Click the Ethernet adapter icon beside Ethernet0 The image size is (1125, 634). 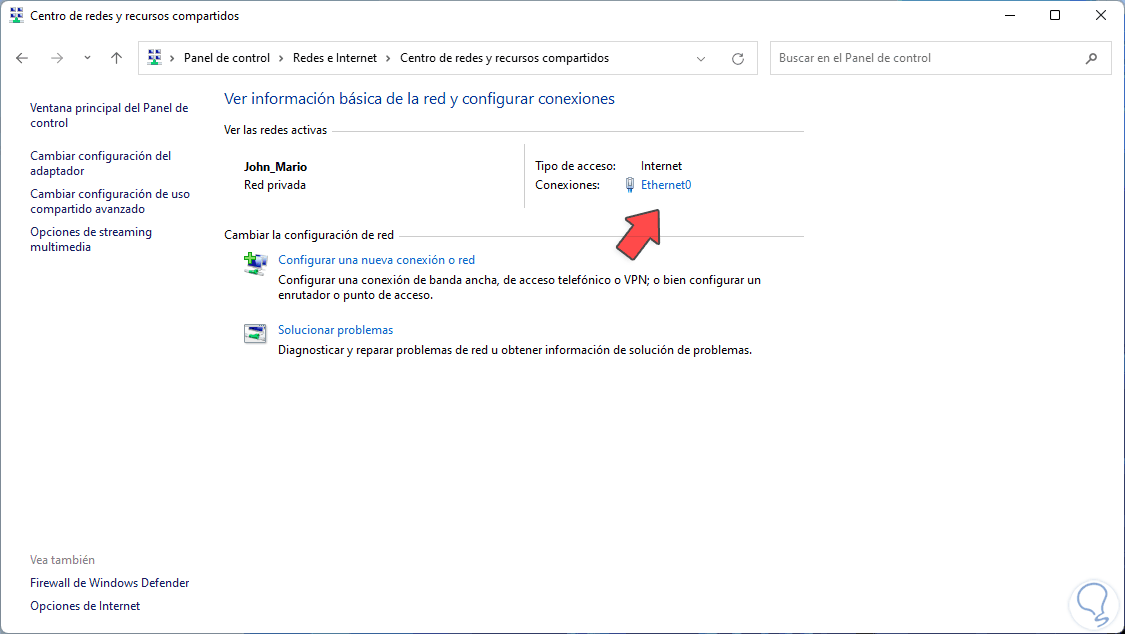click(629, 185)
